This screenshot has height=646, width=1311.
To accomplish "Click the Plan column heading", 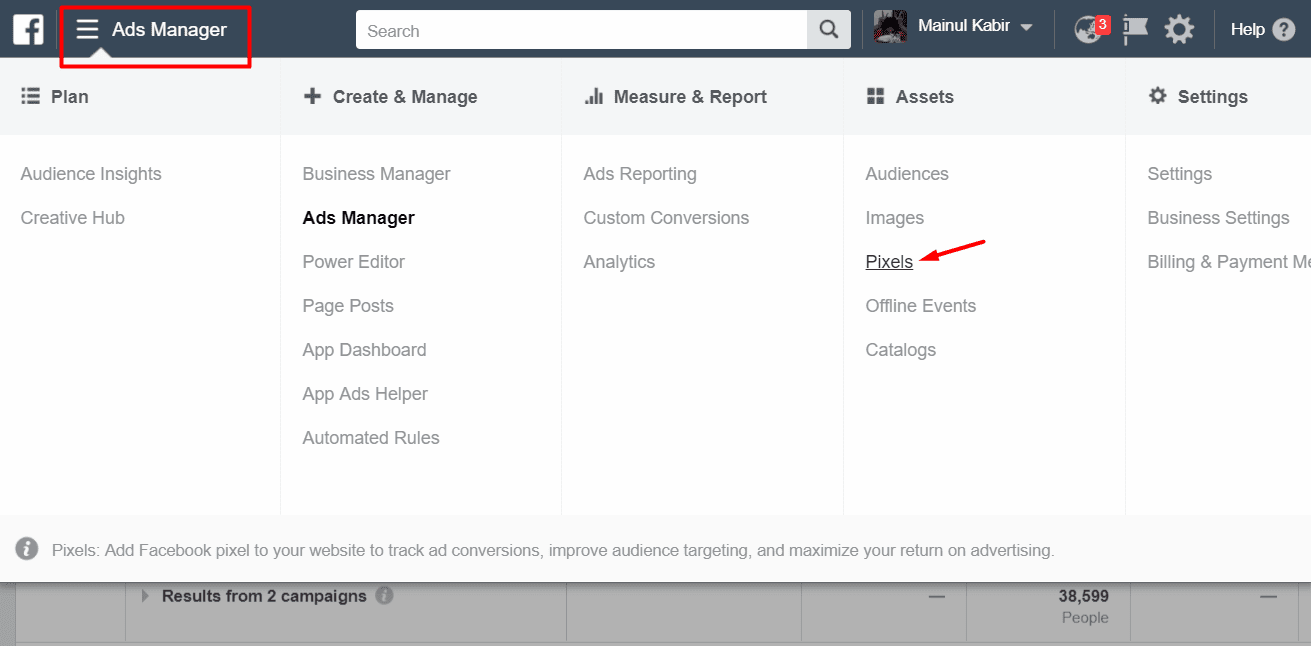I will 69,97.
